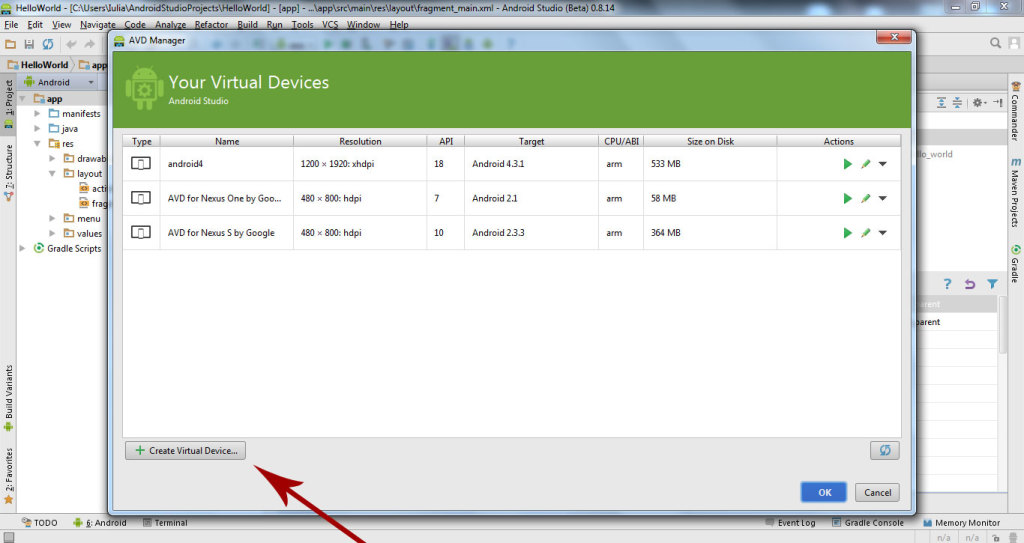
Task: Open the Favorites side tab
Action: 8,475
